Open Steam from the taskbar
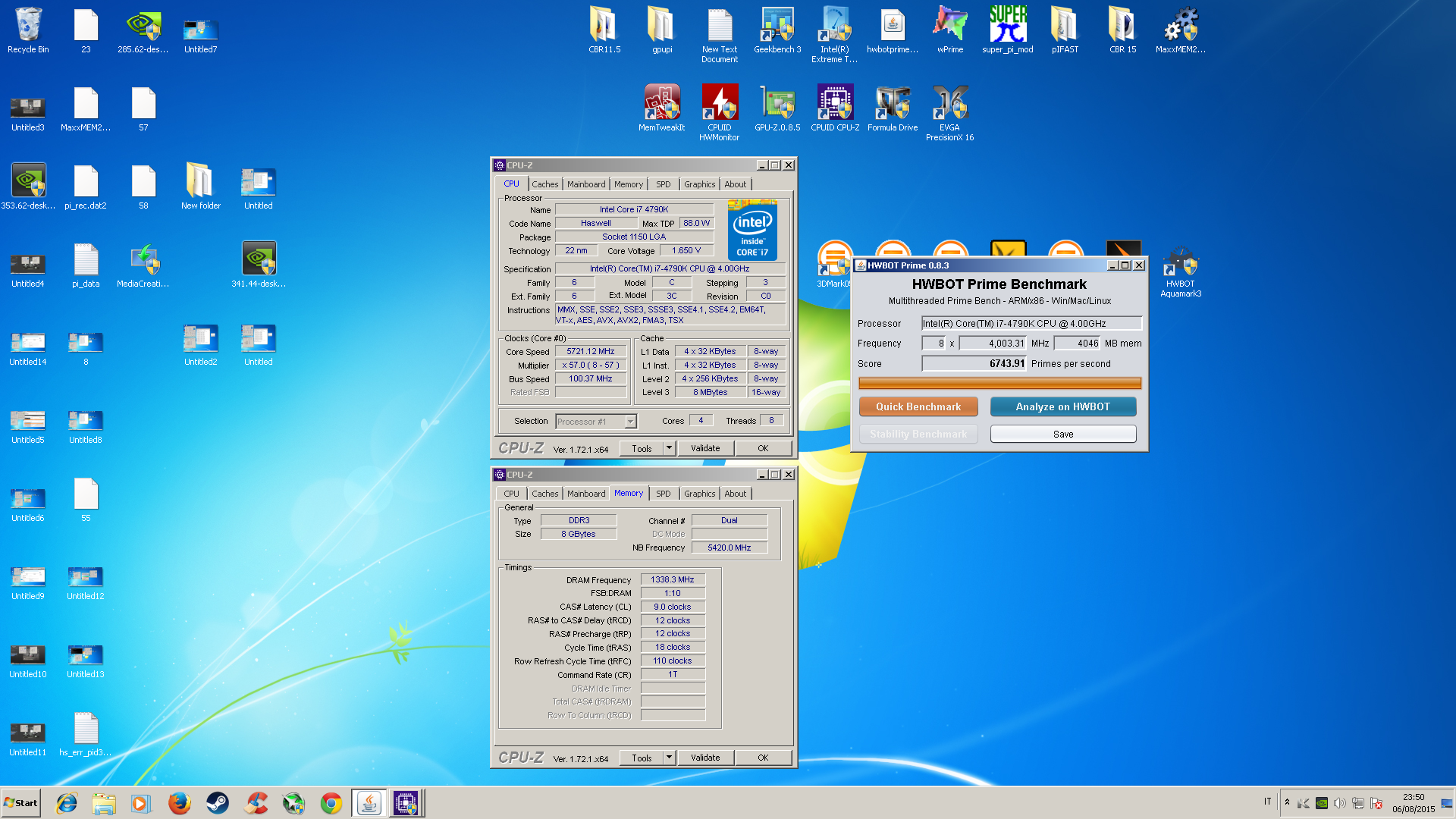Image resolution: width=1456 pixels, height=819 pixels. [218, 803]
